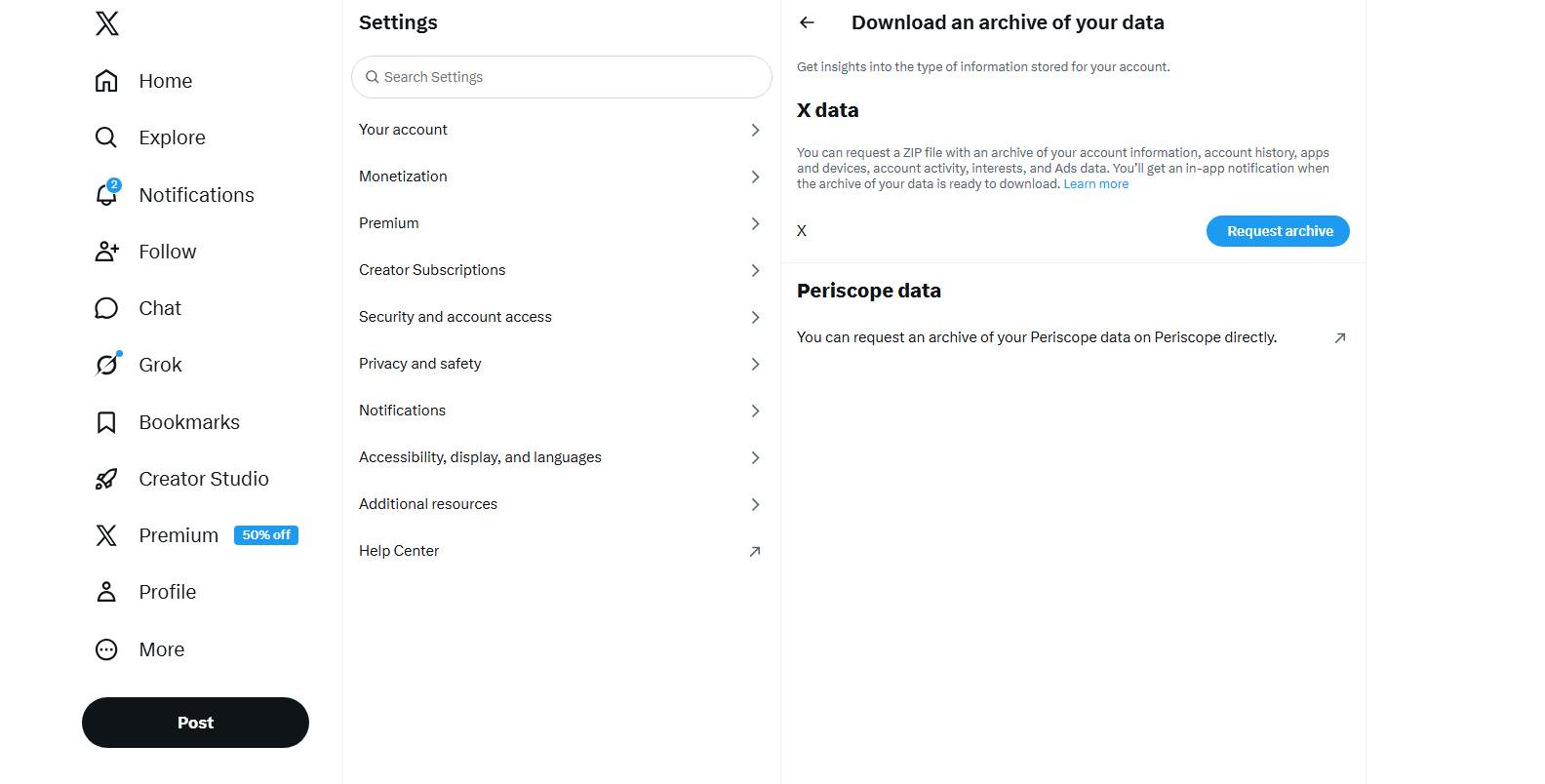
Task: Click the Grok label in sidebar
Action: pyautogui.click(x=160, y=365)
